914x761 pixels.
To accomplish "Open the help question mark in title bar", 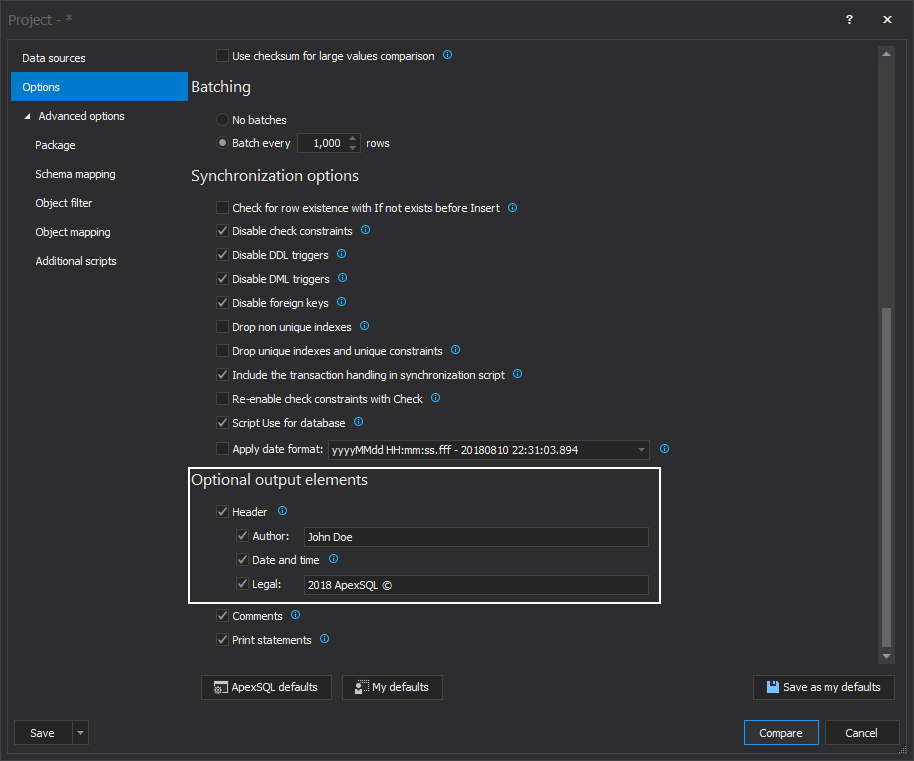I will click(x=849, y=20).
